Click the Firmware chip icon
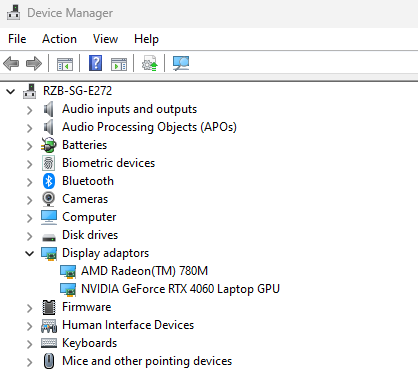This screenshot has height=374, width=418. [49, 307]
